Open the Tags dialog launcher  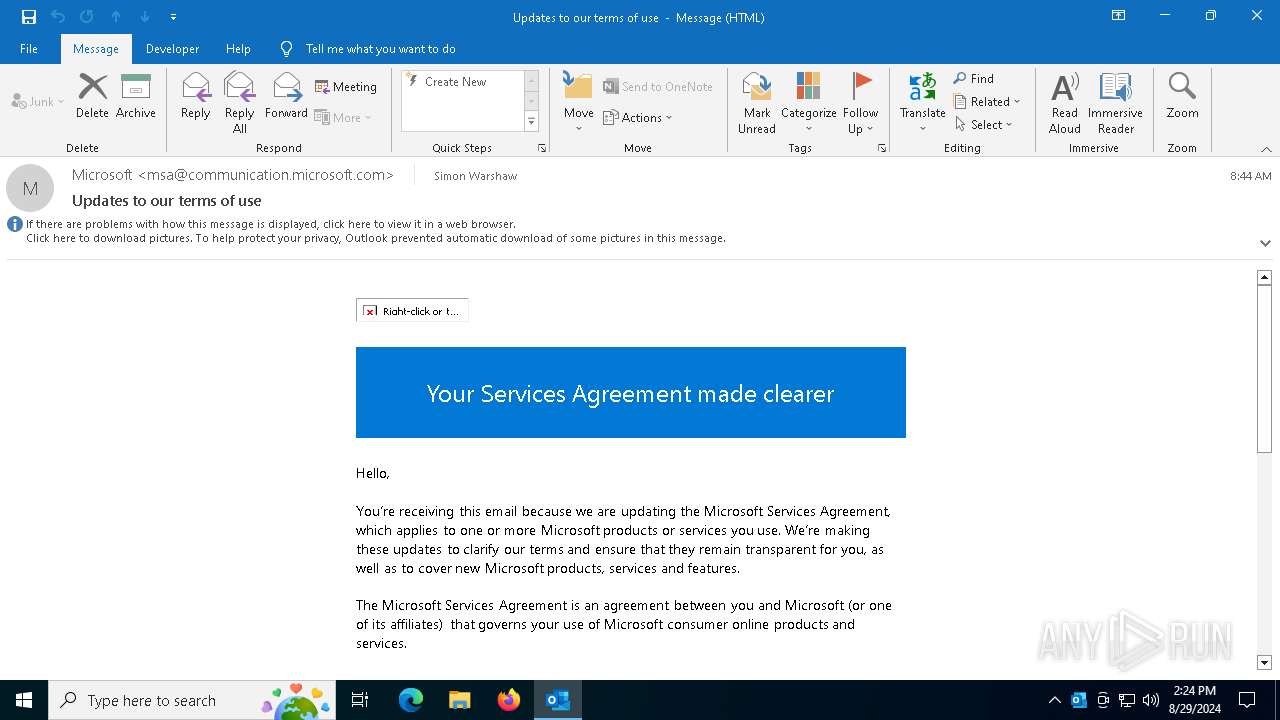882,148
